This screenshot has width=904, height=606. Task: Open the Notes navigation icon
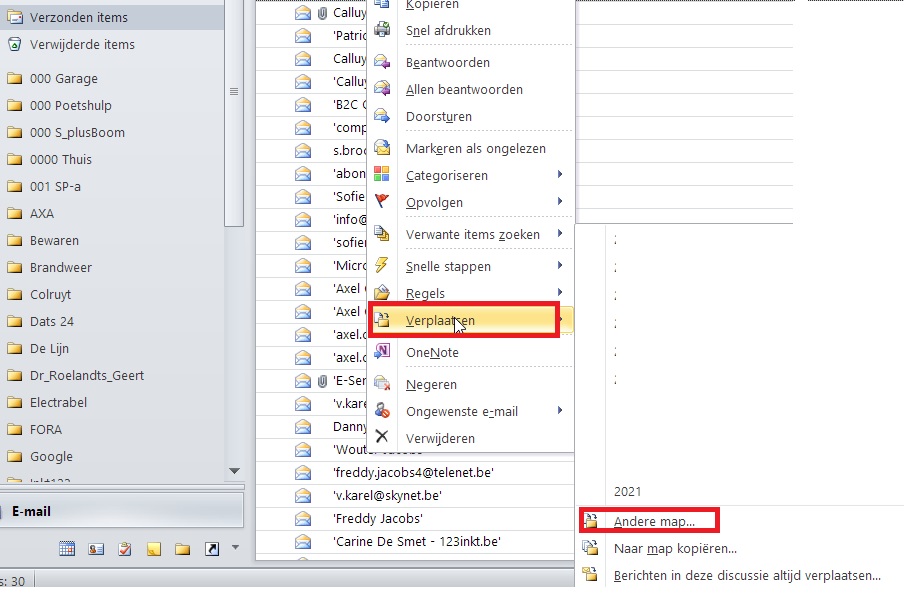154,549
